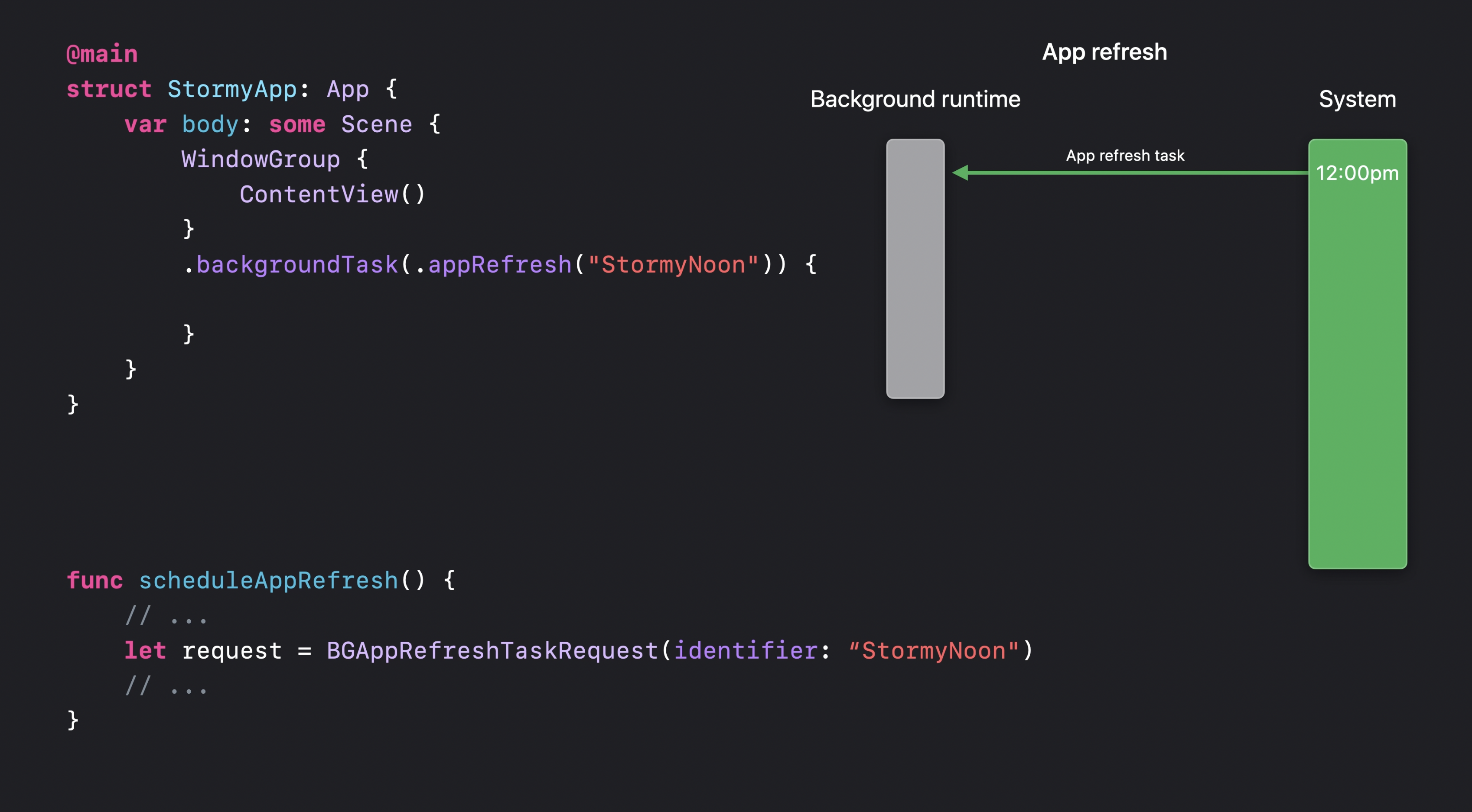Image resolution: width=1472 pixels, height=812 pixels.
Task: Select the '.backgroundTask' modifier text
Action: 290,265
